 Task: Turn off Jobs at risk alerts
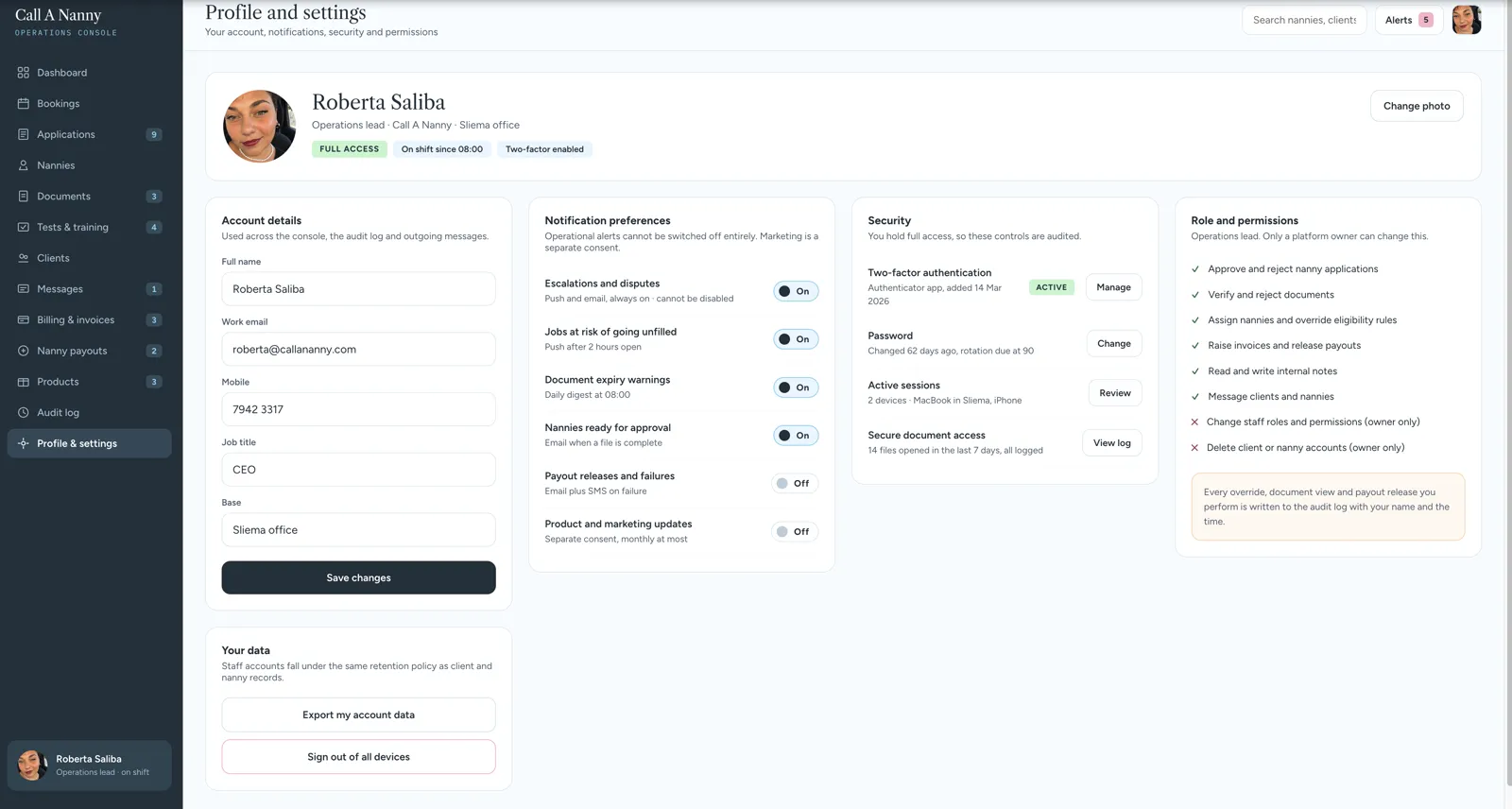796,339
